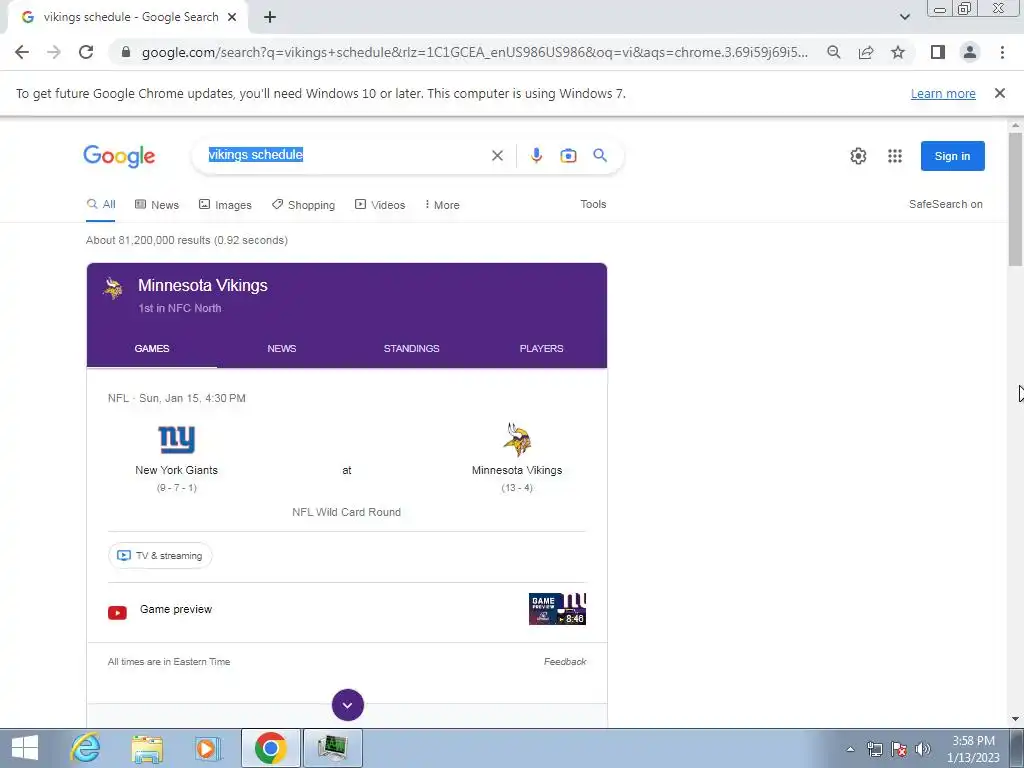Image resolution: width=1024 pixels, height=768 pixels.
Task: Open TV & streaming options
Action: [x=160, y=556]
